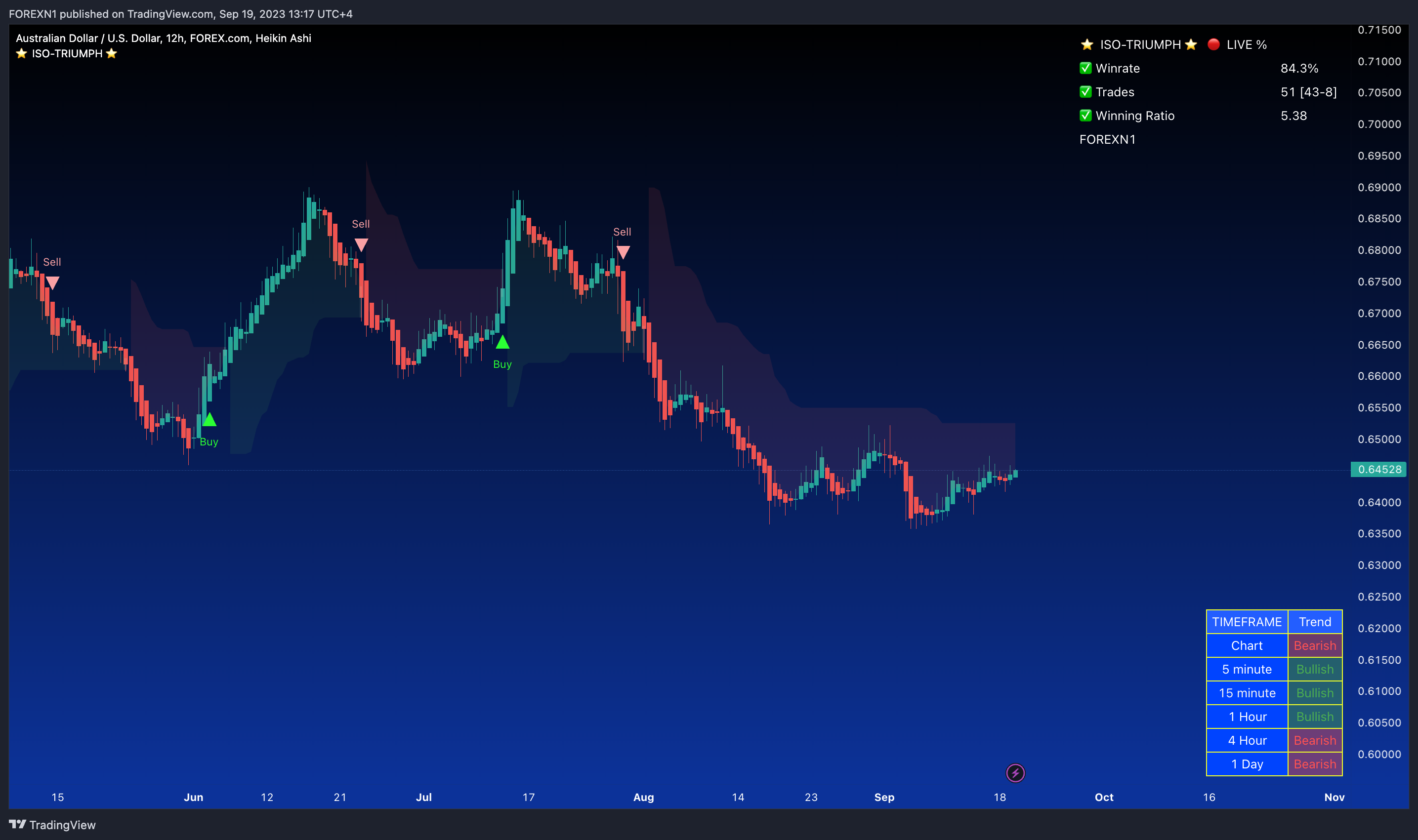
Task: Click the 0.71500 price axis label
Action: coord(1379,30)
